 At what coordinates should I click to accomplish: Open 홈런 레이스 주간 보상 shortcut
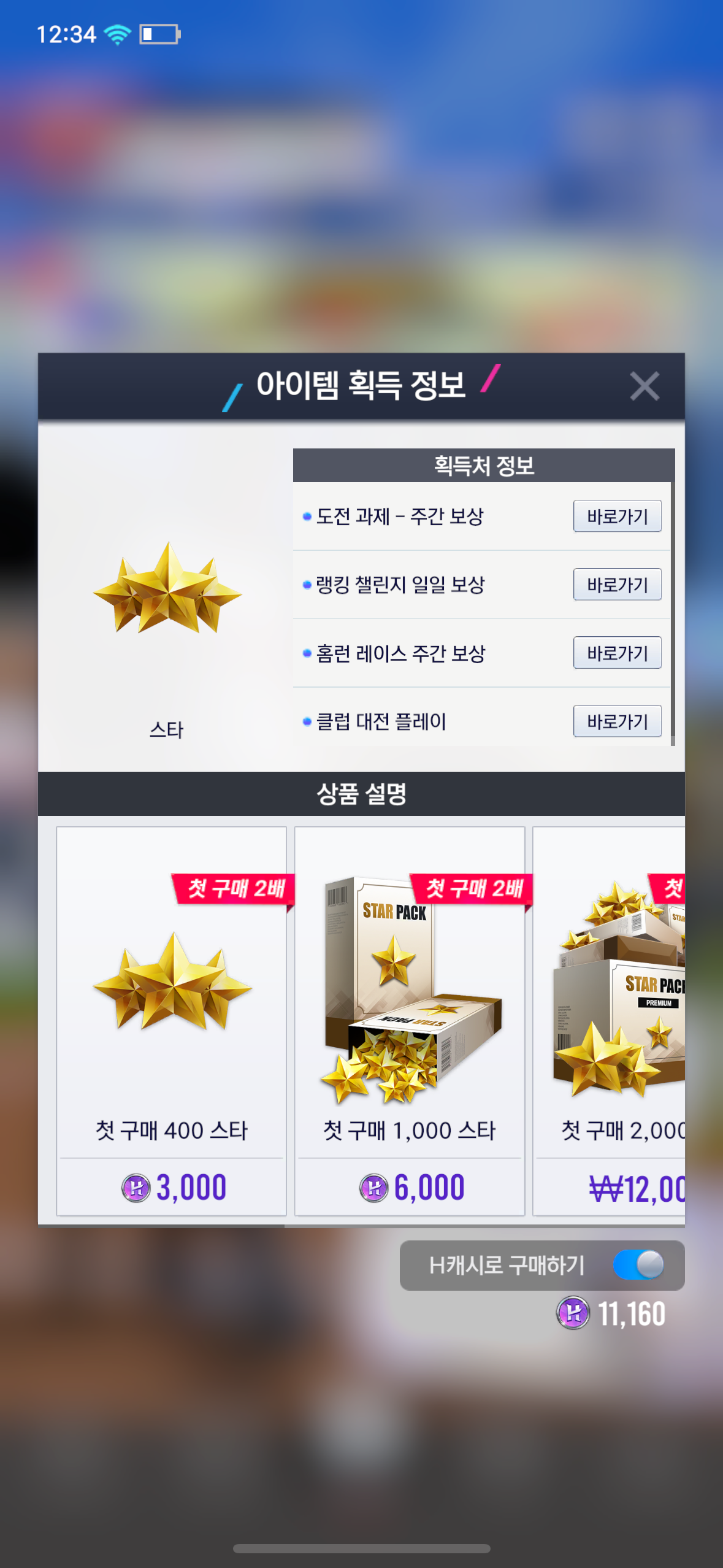[x=617, y=653]
